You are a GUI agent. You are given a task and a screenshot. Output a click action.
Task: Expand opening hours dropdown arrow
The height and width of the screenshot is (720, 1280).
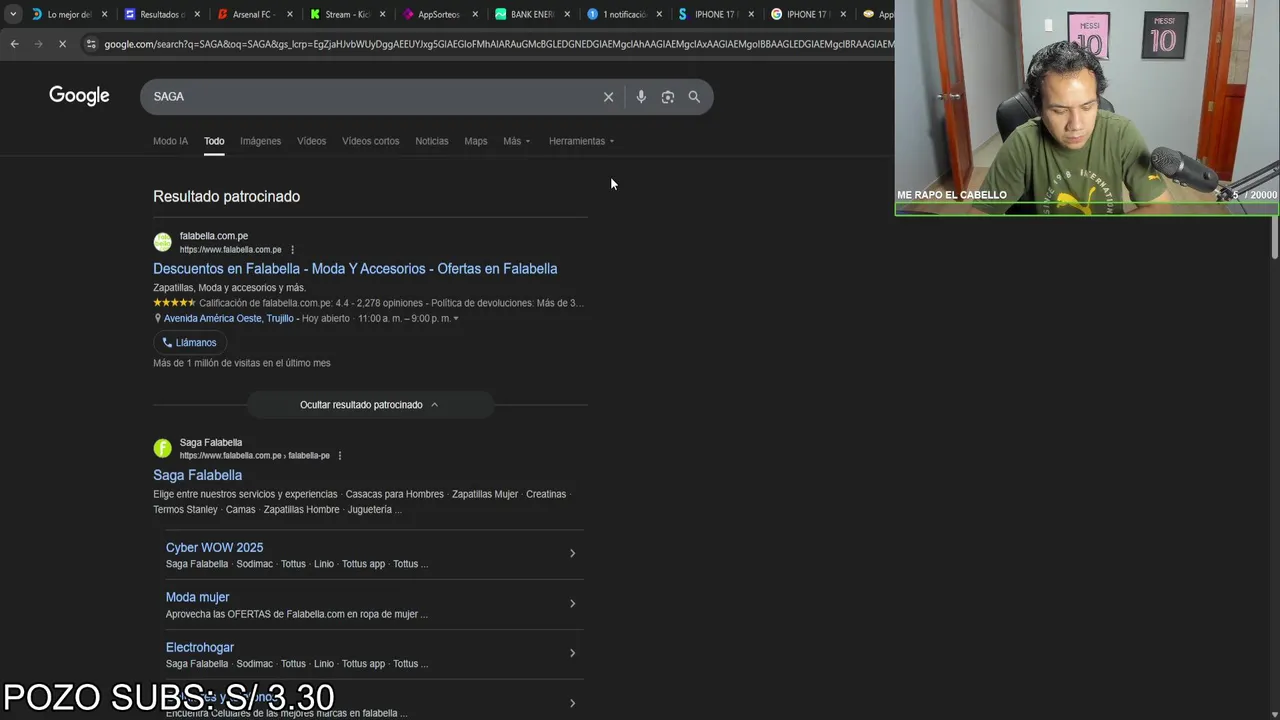(456, 319)
